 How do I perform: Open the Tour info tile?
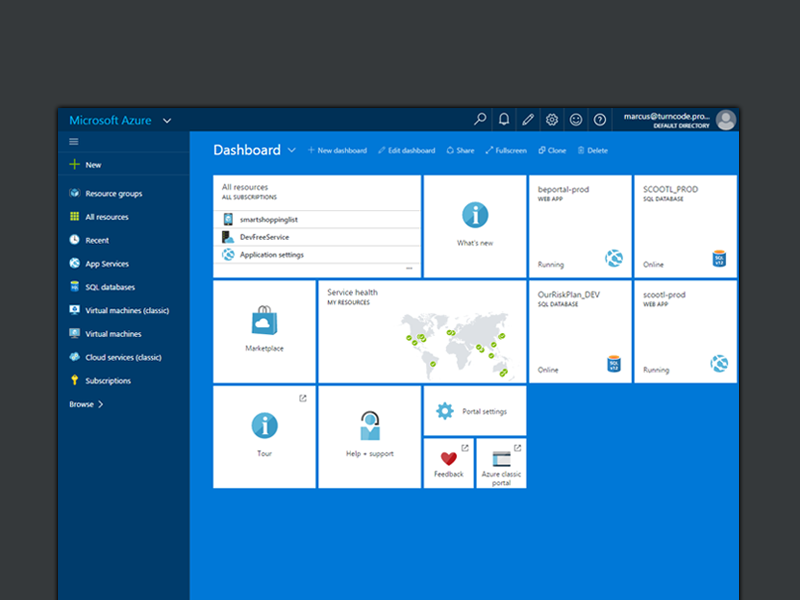(x=264, y=437)
